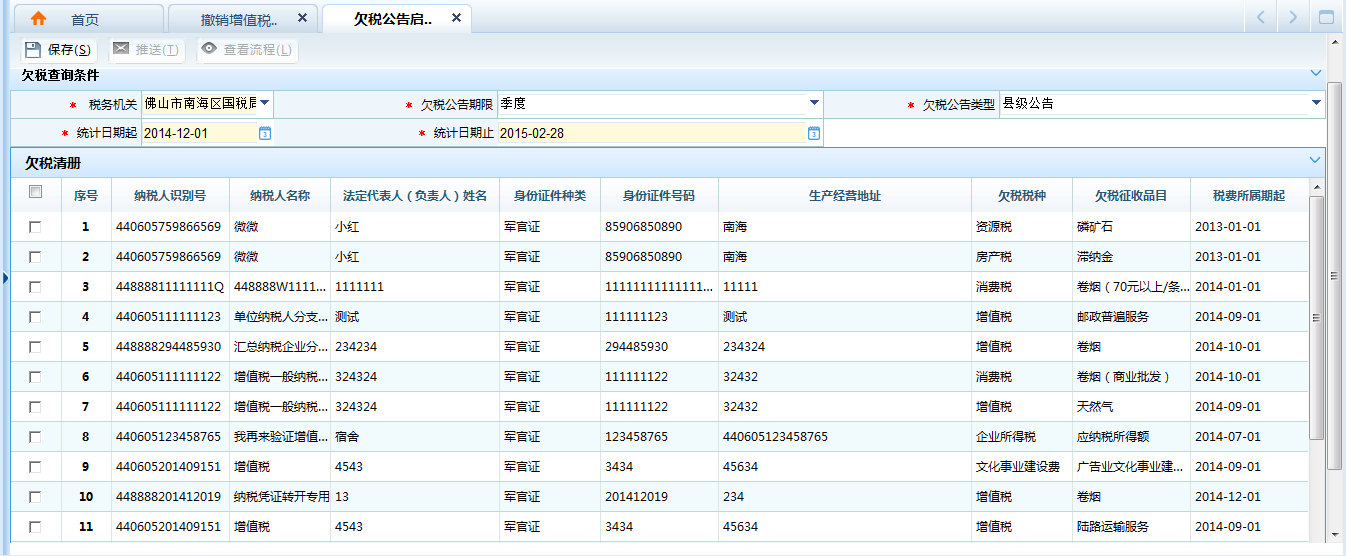
Task: Sort by 纳税人名称 column header
Action: (x=279, y=196)
